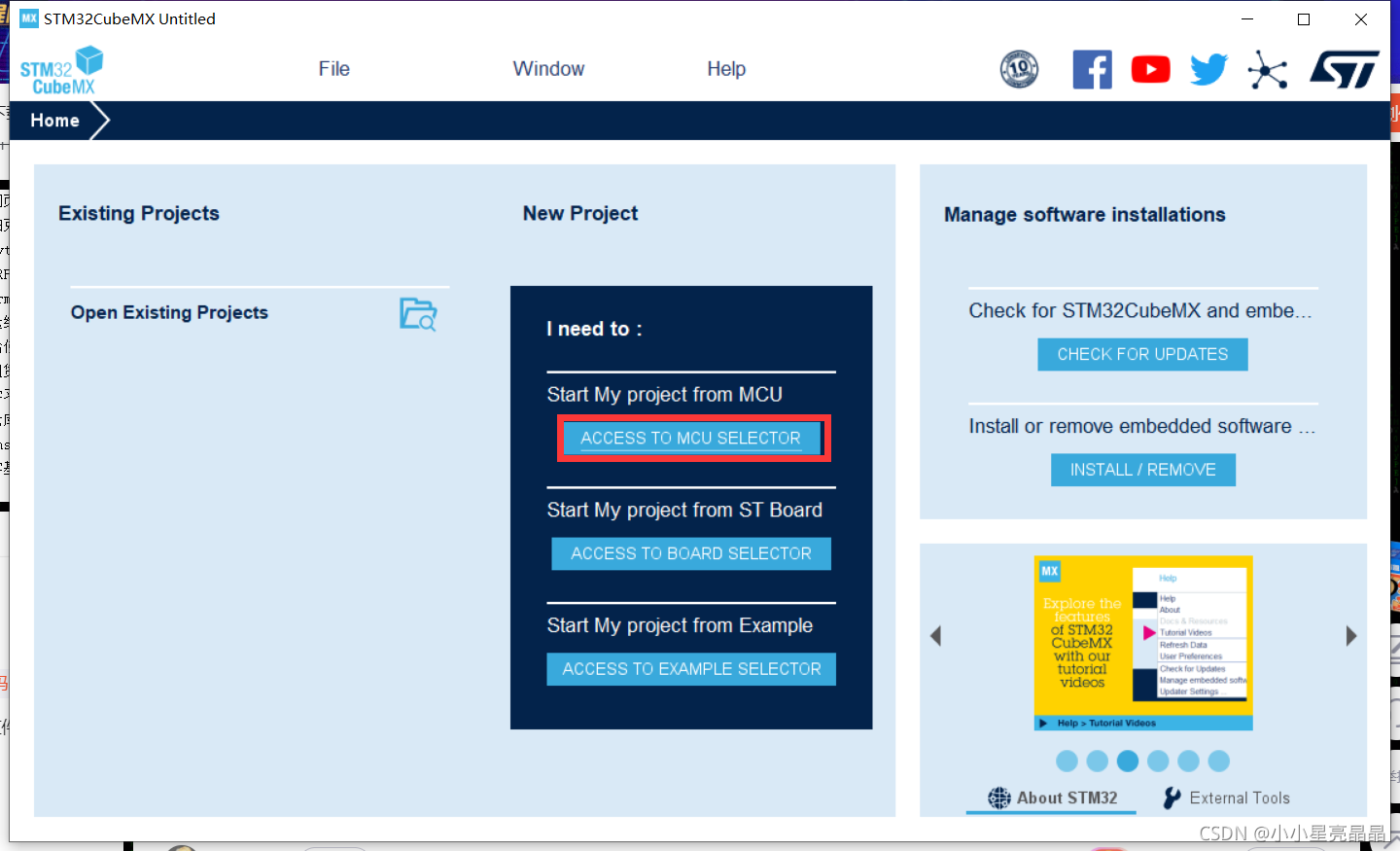Click 'Start My project from Example' text

(x=680, y=625)
